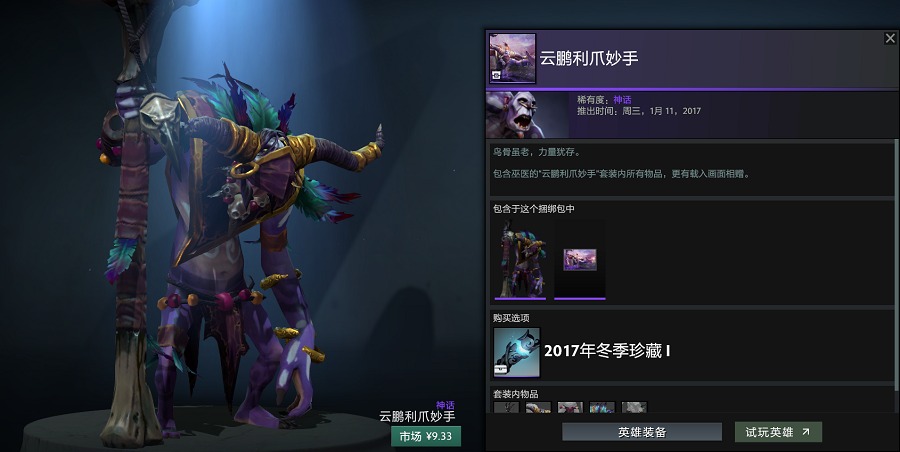
Task: Open the loading screen bundle thumbnail
Action: (580, 259)
